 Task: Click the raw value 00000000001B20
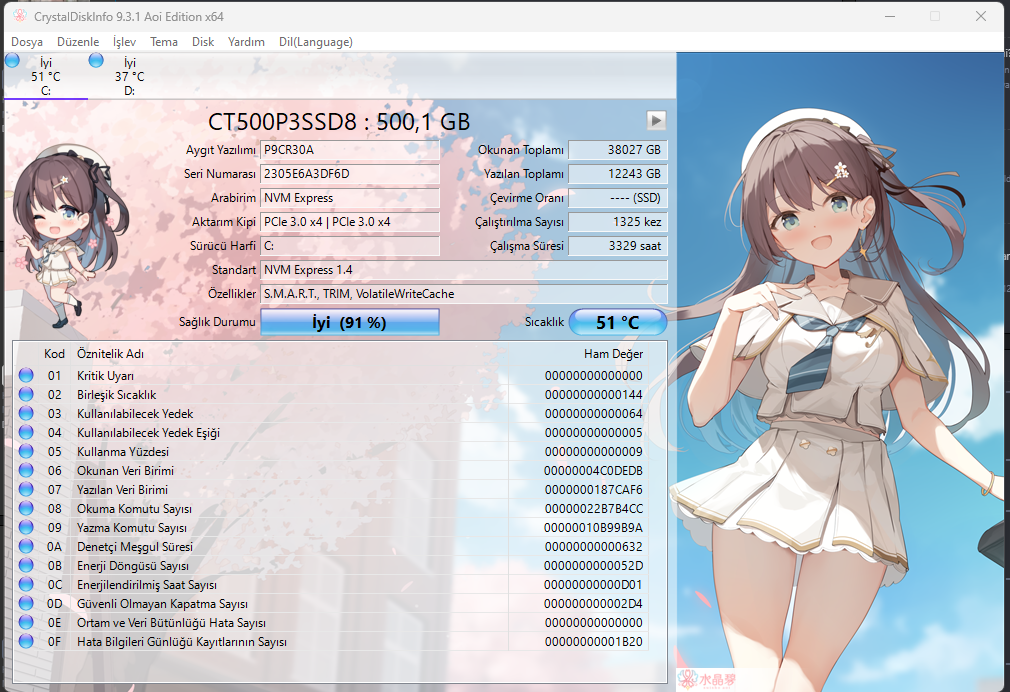point(593,642)
